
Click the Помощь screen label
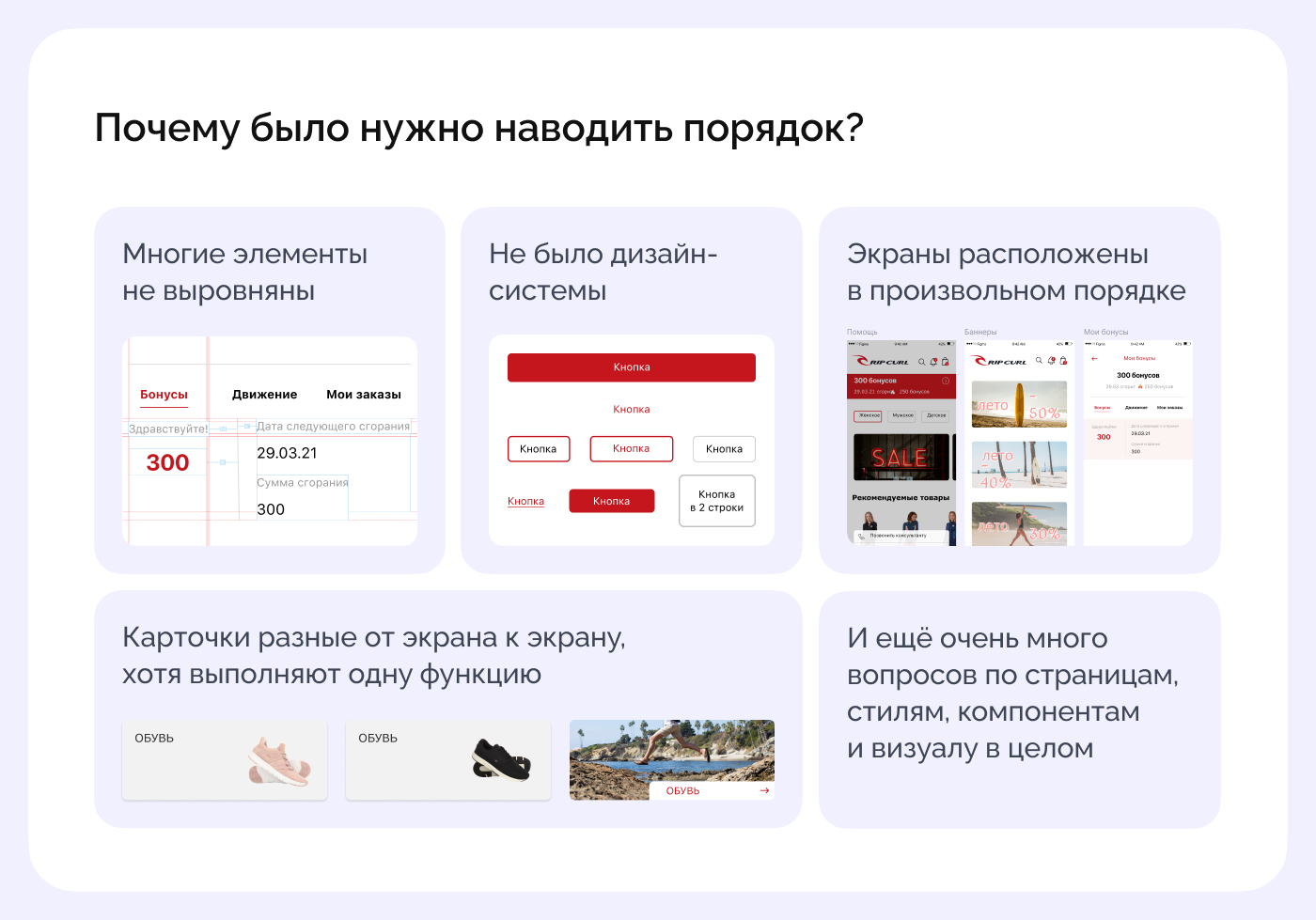point(862,332)
